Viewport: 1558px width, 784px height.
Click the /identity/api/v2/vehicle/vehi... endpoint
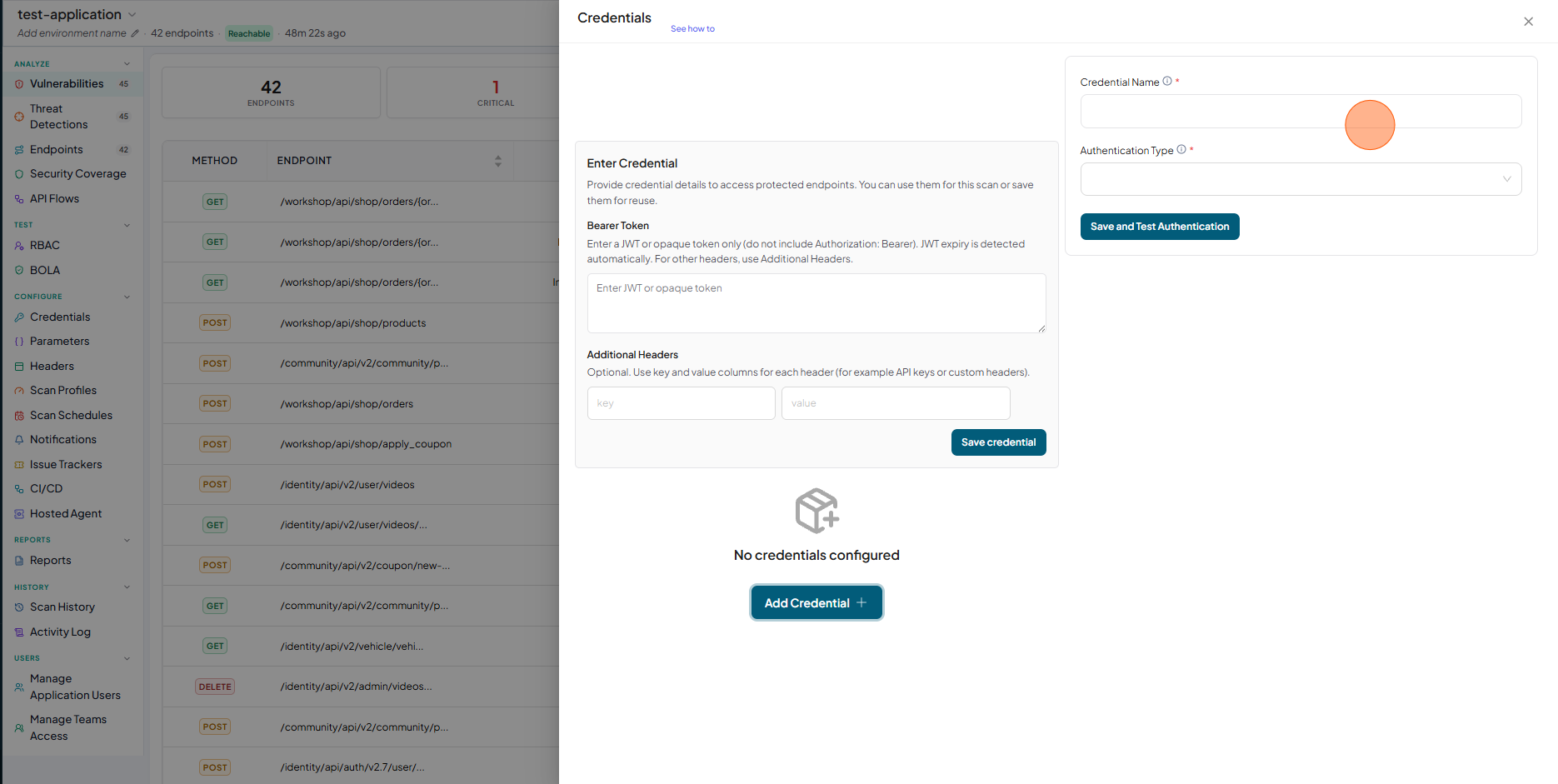352,647
